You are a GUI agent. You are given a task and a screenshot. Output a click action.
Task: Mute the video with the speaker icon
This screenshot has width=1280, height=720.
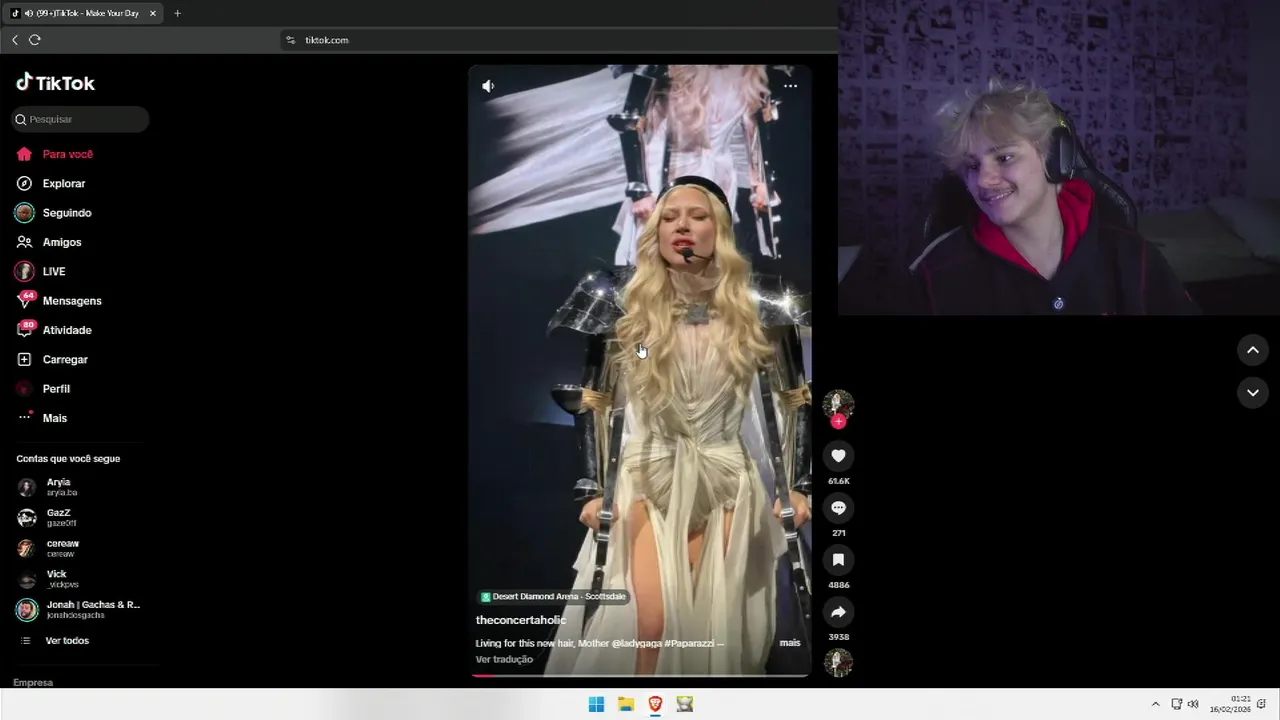click(x=488, y=86)
